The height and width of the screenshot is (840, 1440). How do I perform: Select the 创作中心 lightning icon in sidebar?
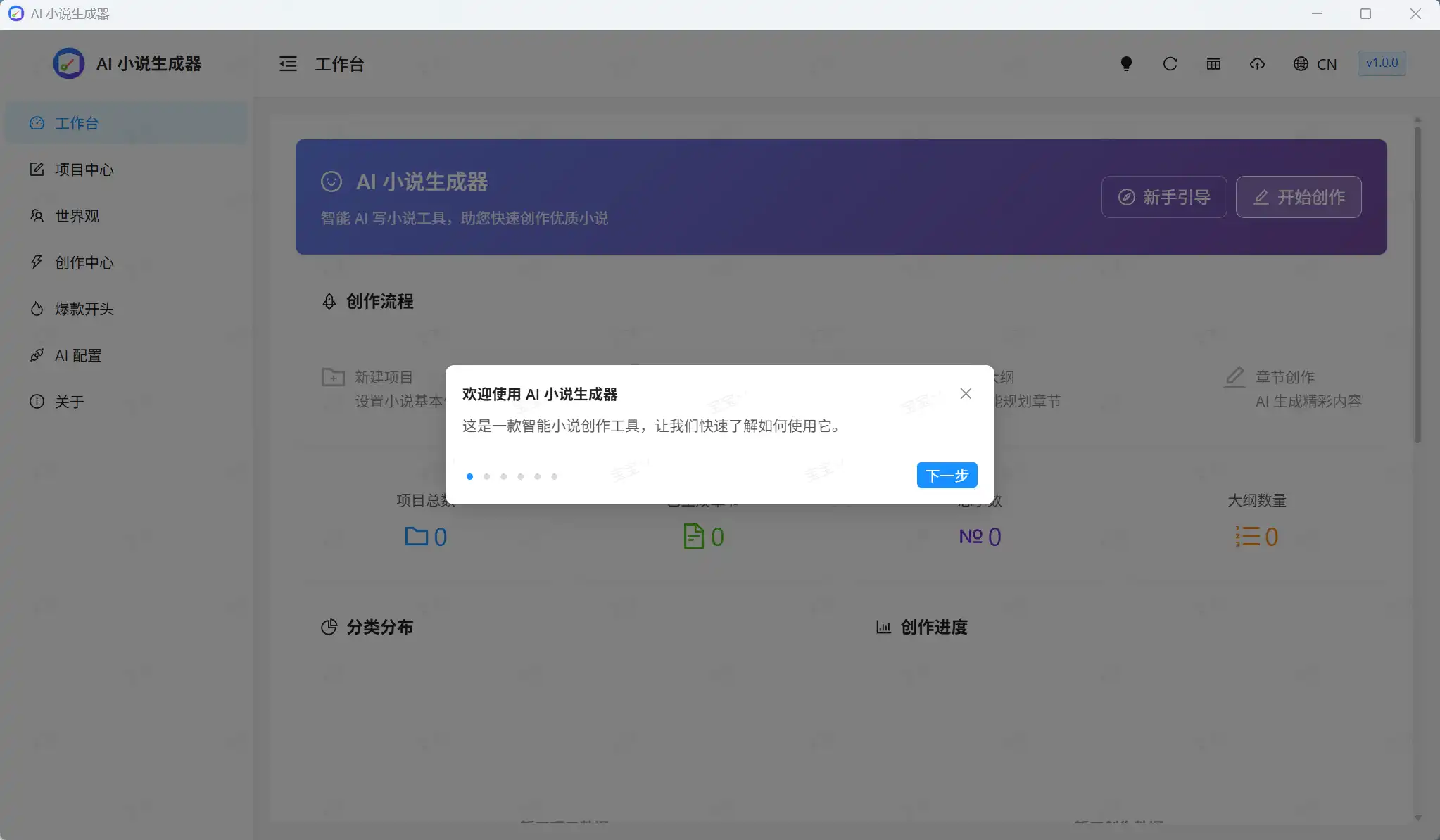click(84, 262)
